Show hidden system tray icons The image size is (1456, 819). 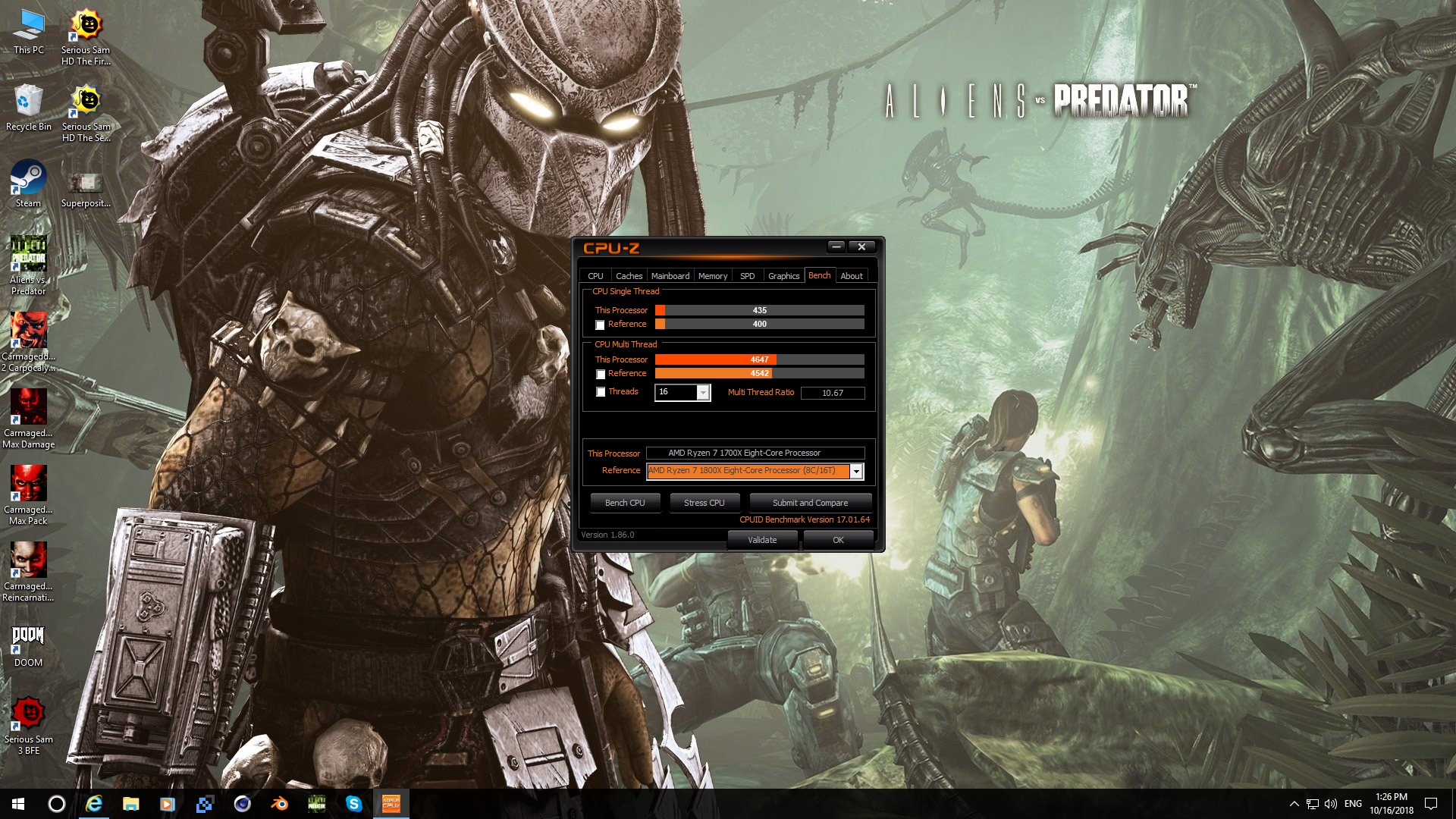[x=1294, y=804]
